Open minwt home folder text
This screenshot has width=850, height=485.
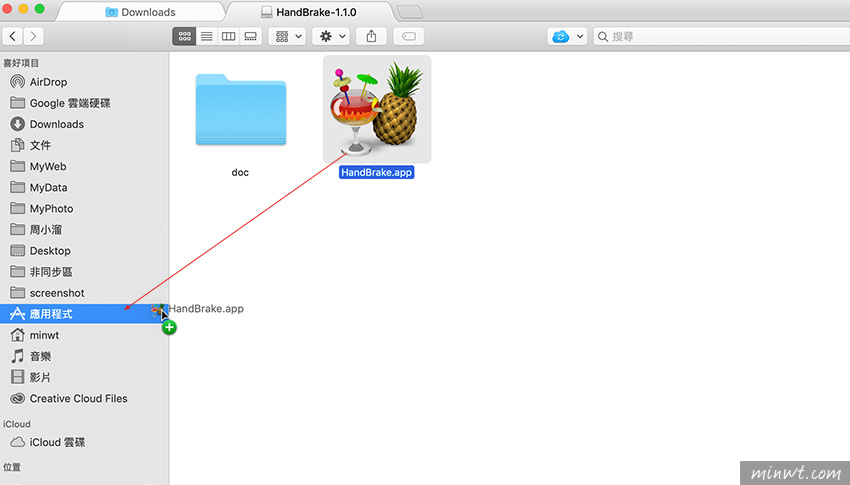coord(44,335)
